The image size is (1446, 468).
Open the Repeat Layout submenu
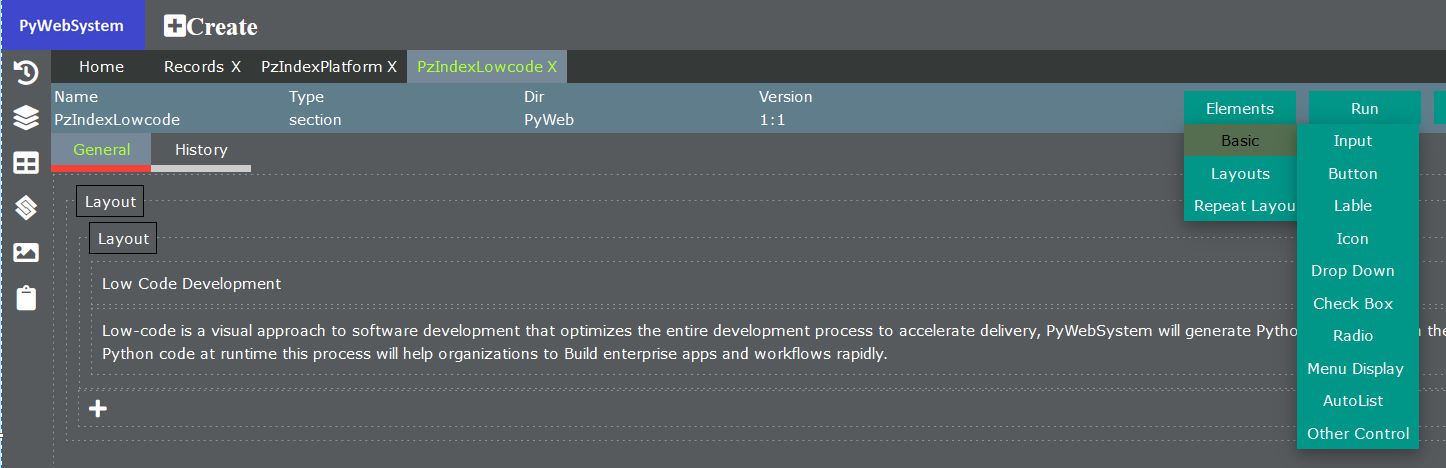pos(1242,206)
